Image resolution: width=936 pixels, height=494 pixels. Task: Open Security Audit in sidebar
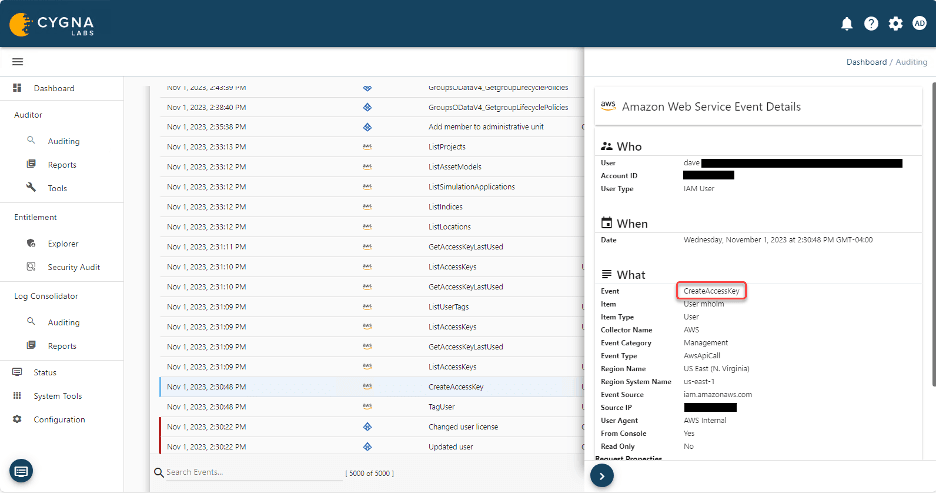pyautogui.click(x=74, y=267)
